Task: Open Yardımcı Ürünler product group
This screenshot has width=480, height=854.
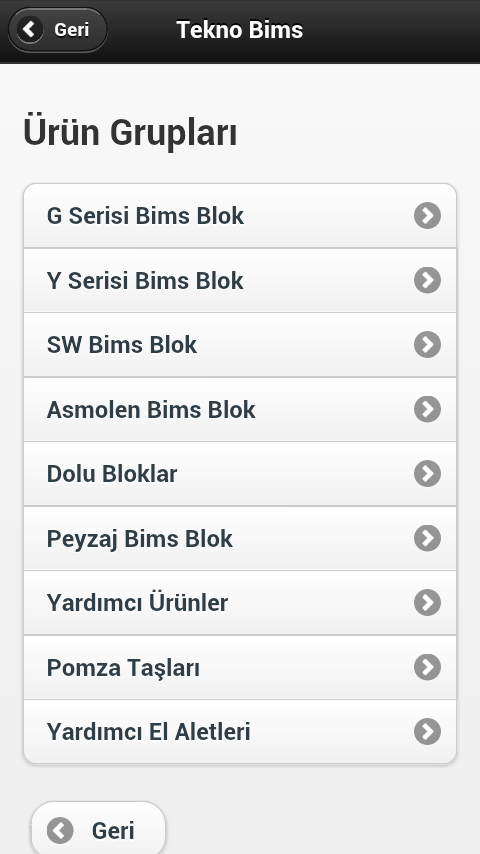Action: click(x=240, y=602)
